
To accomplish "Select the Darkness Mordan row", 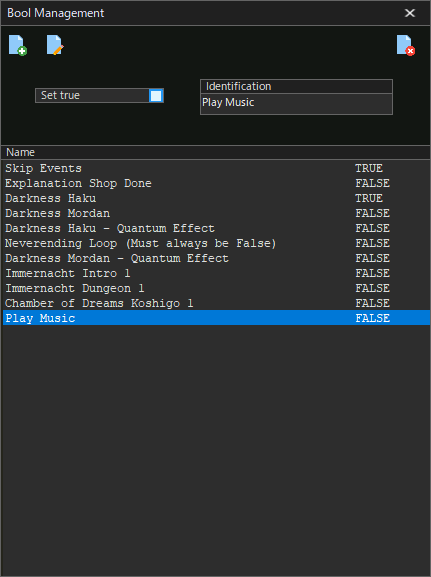I will pyautogui.click(x=216, y=213).
